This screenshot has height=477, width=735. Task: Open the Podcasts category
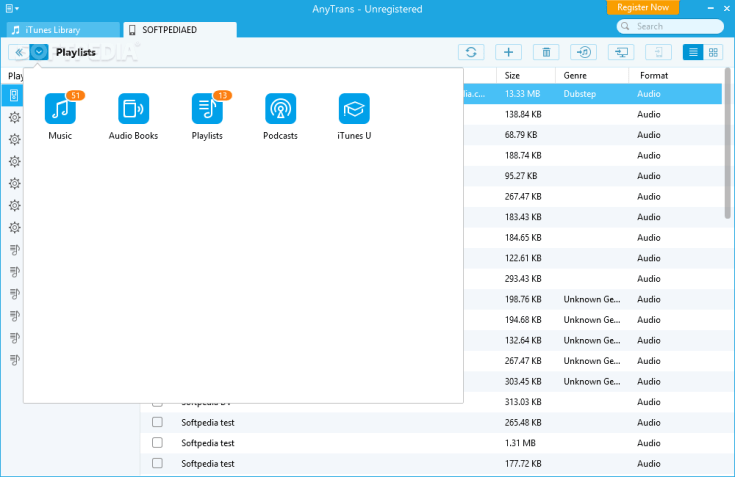click(280, 115)
